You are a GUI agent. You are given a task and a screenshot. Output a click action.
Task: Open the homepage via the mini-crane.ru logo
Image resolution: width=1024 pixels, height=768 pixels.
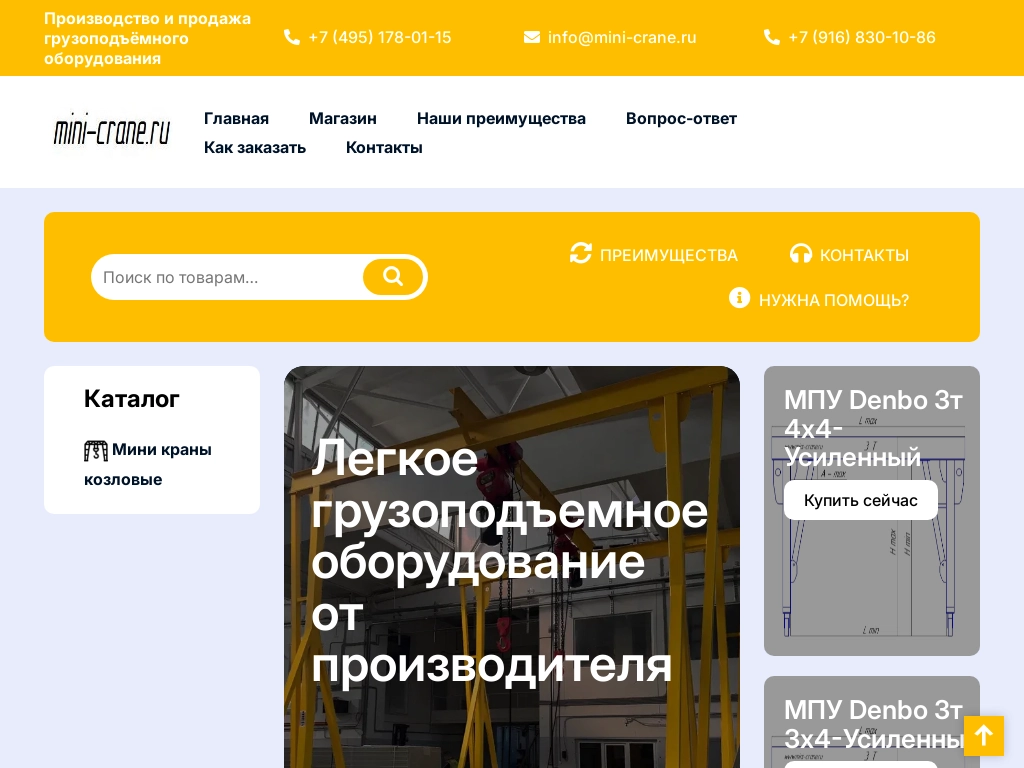(111, 131)
